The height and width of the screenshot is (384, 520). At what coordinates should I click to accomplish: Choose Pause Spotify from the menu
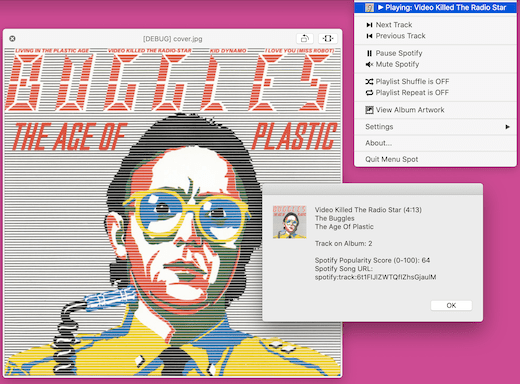pos(435,53)
